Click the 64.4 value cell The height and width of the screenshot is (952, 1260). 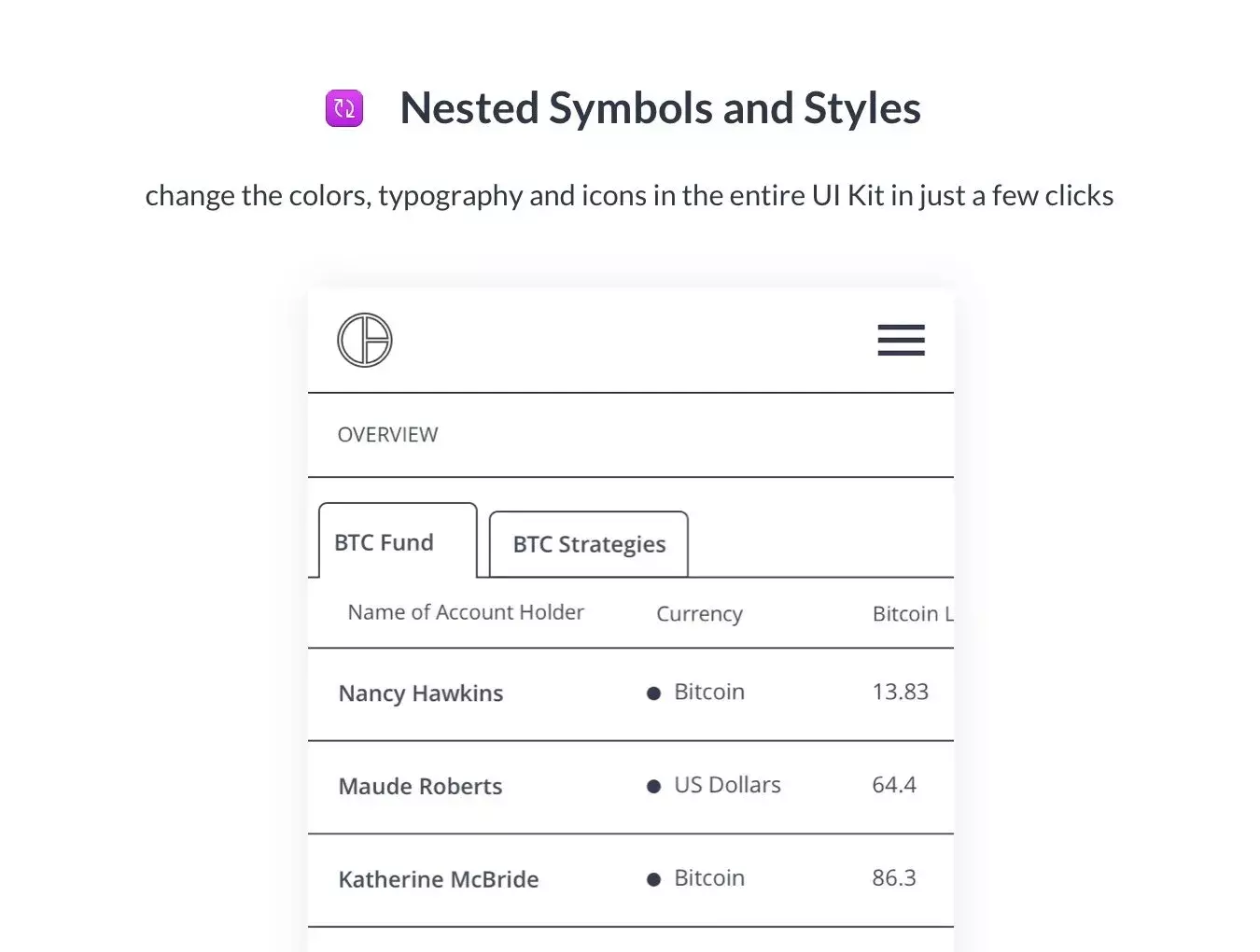point(894,785)
